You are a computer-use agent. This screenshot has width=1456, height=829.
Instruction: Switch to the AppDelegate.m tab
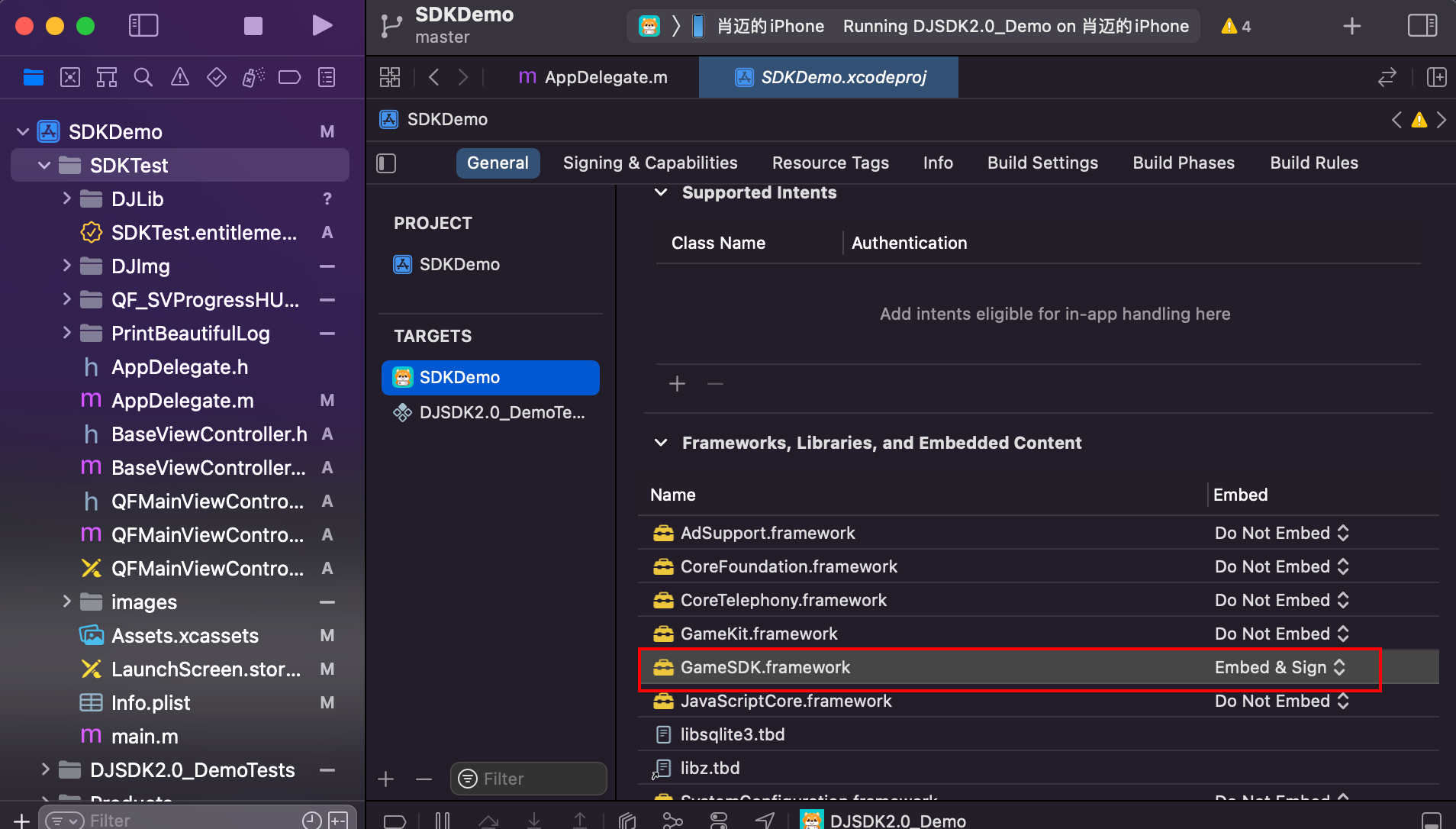point(593,77)
